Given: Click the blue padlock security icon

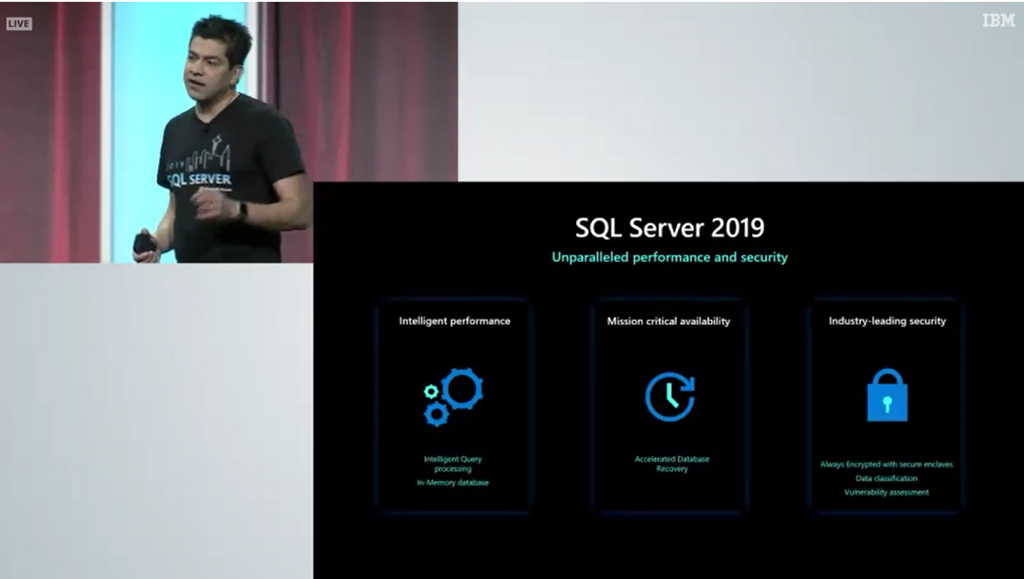Looking at the screenshot, I should tap(887, 395).
